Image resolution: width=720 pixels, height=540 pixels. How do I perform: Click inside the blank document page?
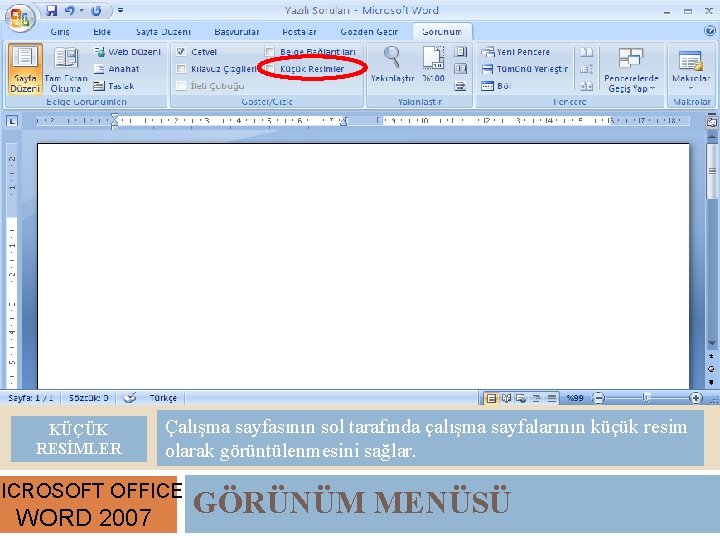click(x=363, y=266)
